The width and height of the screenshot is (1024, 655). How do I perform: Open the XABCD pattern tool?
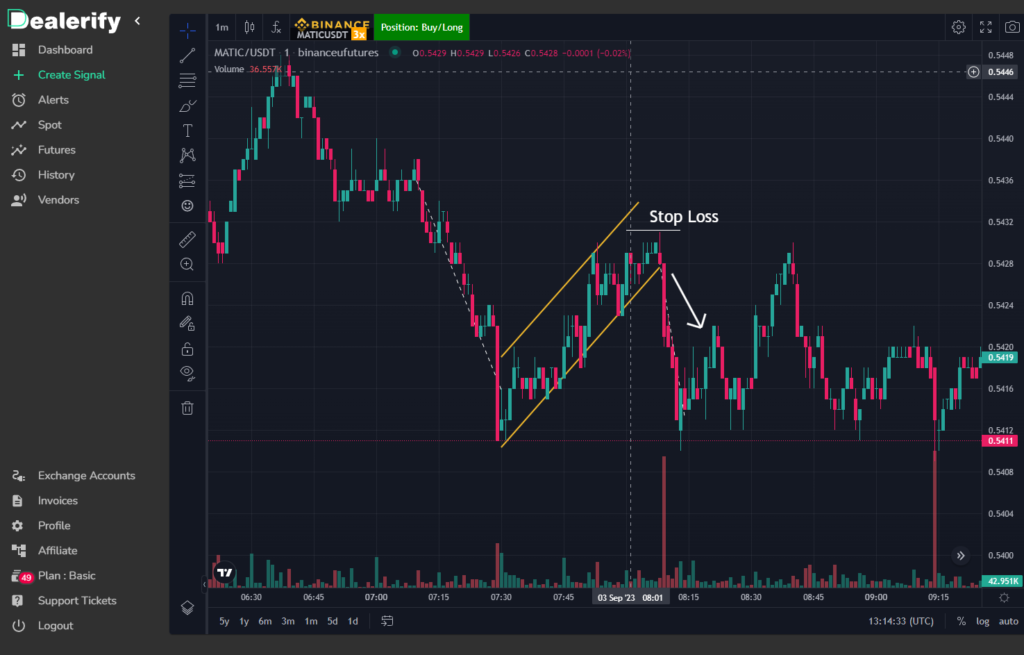pos(187,155)
